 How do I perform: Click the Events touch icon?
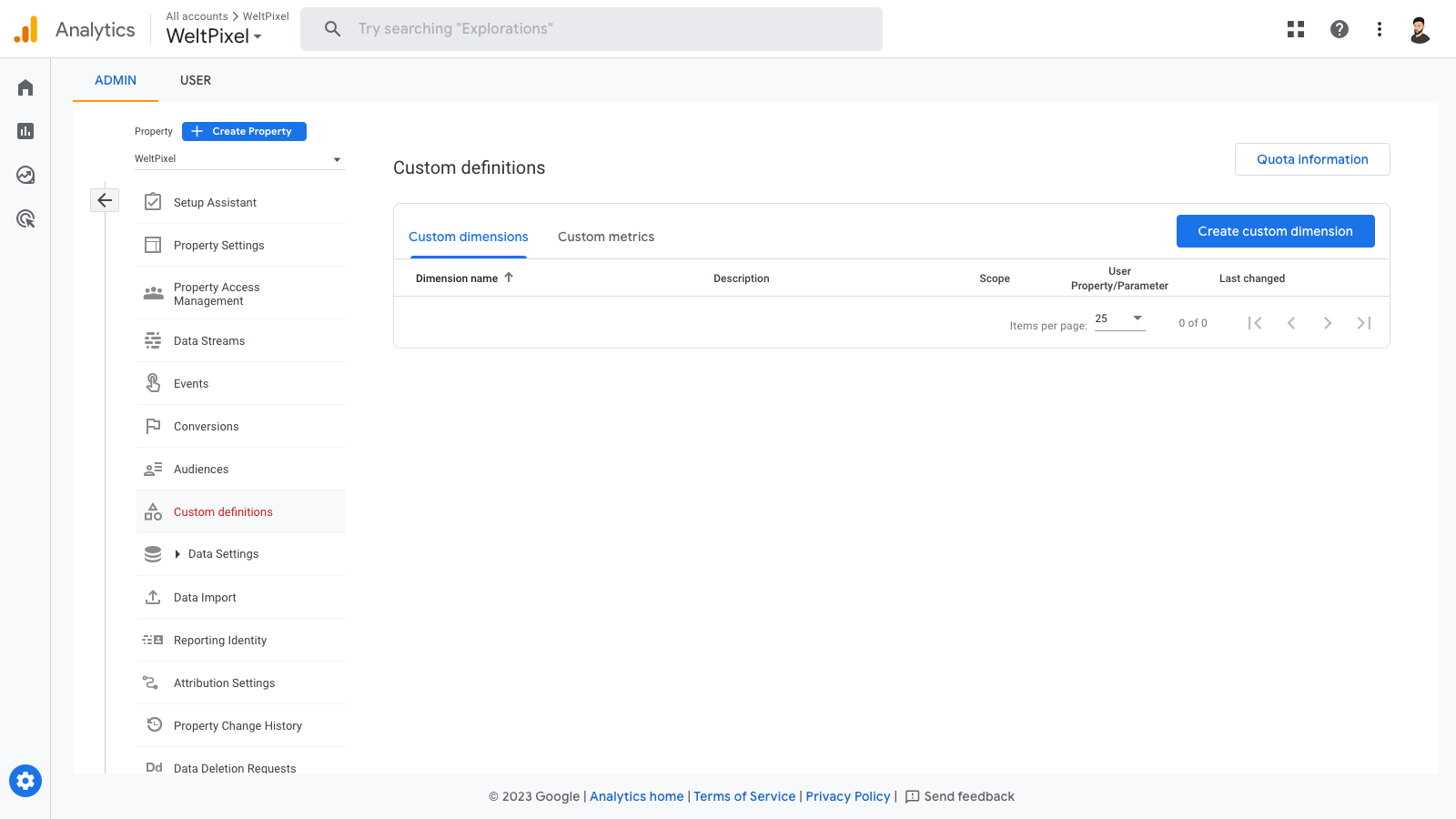click(x=153, y=383)
